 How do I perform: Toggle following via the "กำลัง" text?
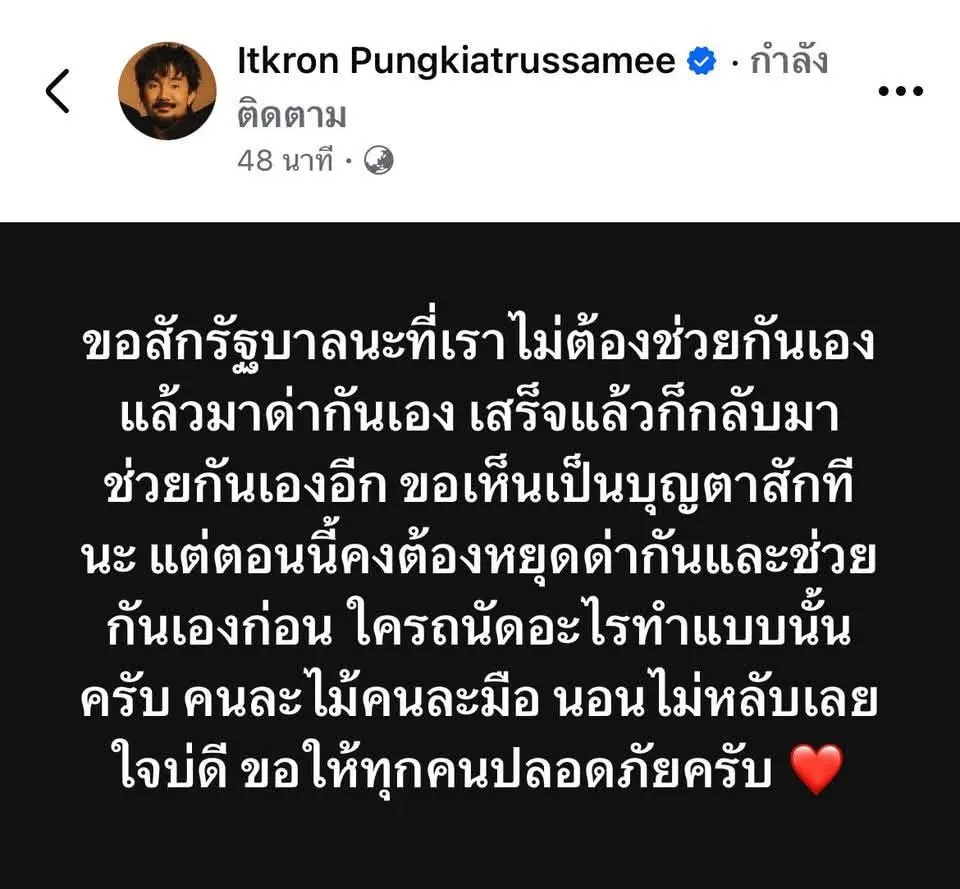click(789, 61)
